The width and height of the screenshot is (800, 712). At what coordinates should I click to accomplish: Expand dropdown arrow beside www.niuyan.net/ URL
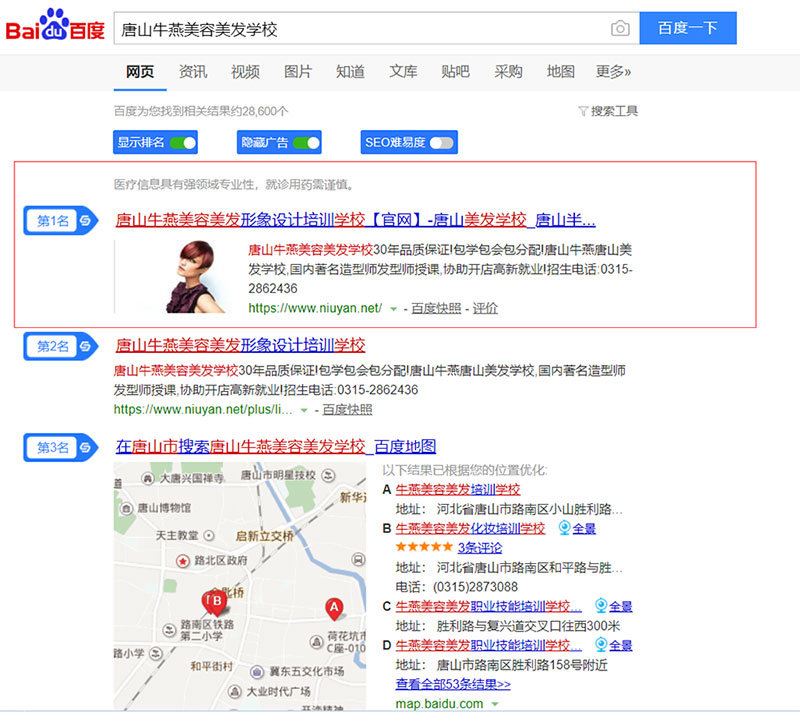tap(393, 309)
